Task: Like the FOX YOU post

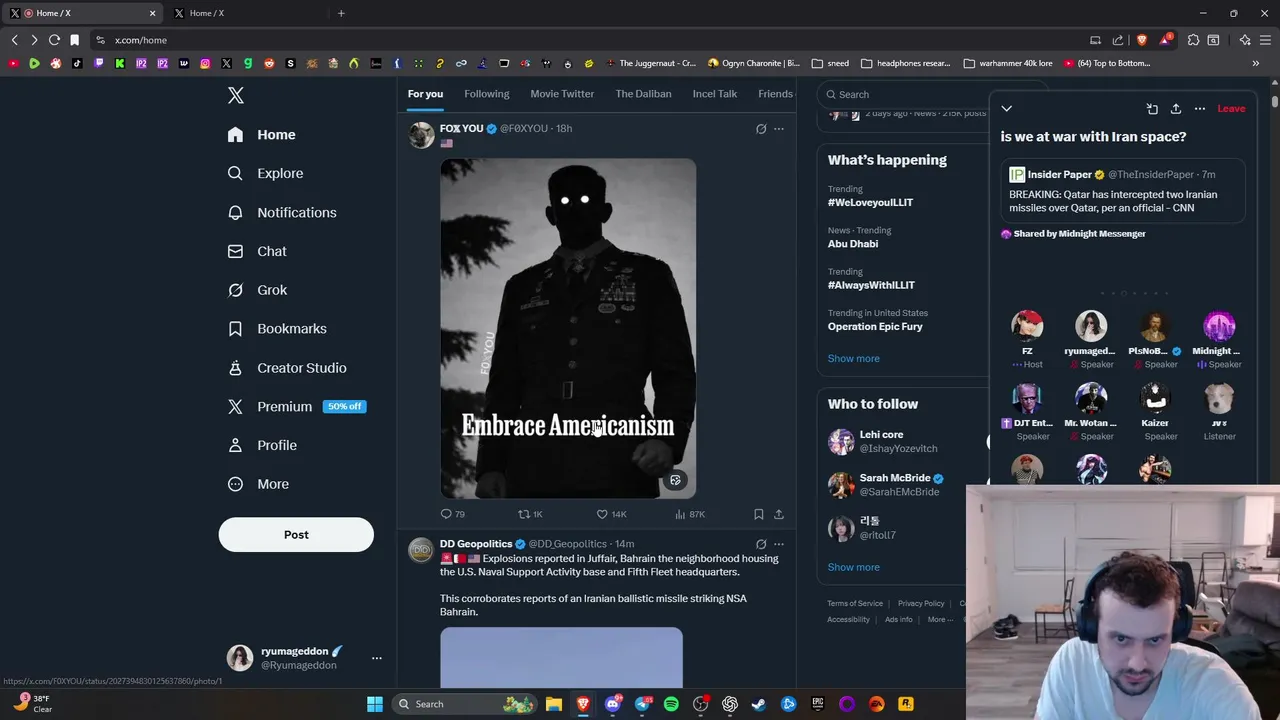Action: click(611, 514)
